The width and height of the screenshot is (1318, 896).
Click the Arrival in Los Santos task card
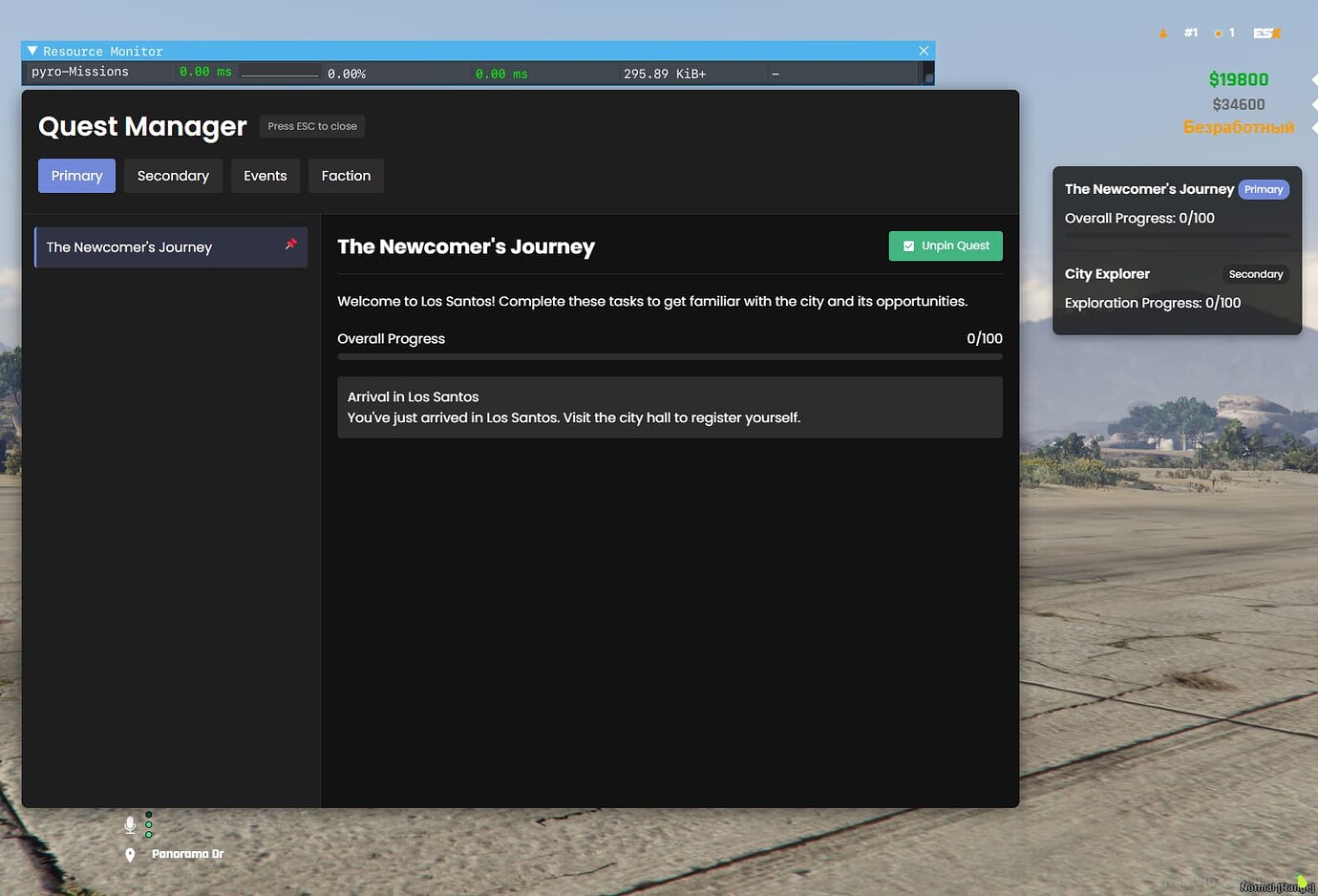670,407
